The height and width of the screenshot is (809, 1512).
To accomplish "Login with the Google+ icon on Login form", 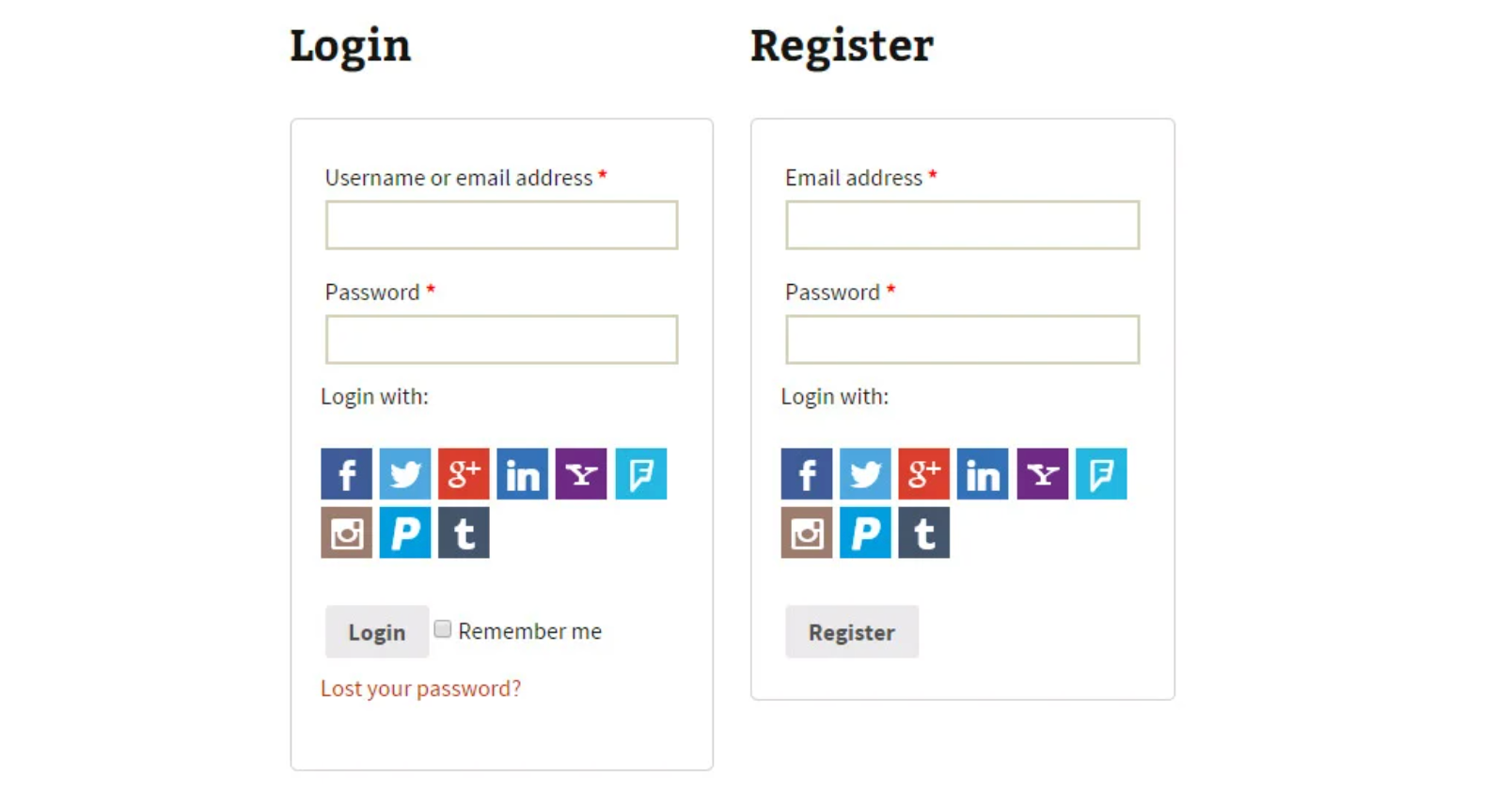I will [x=463, y=474].
